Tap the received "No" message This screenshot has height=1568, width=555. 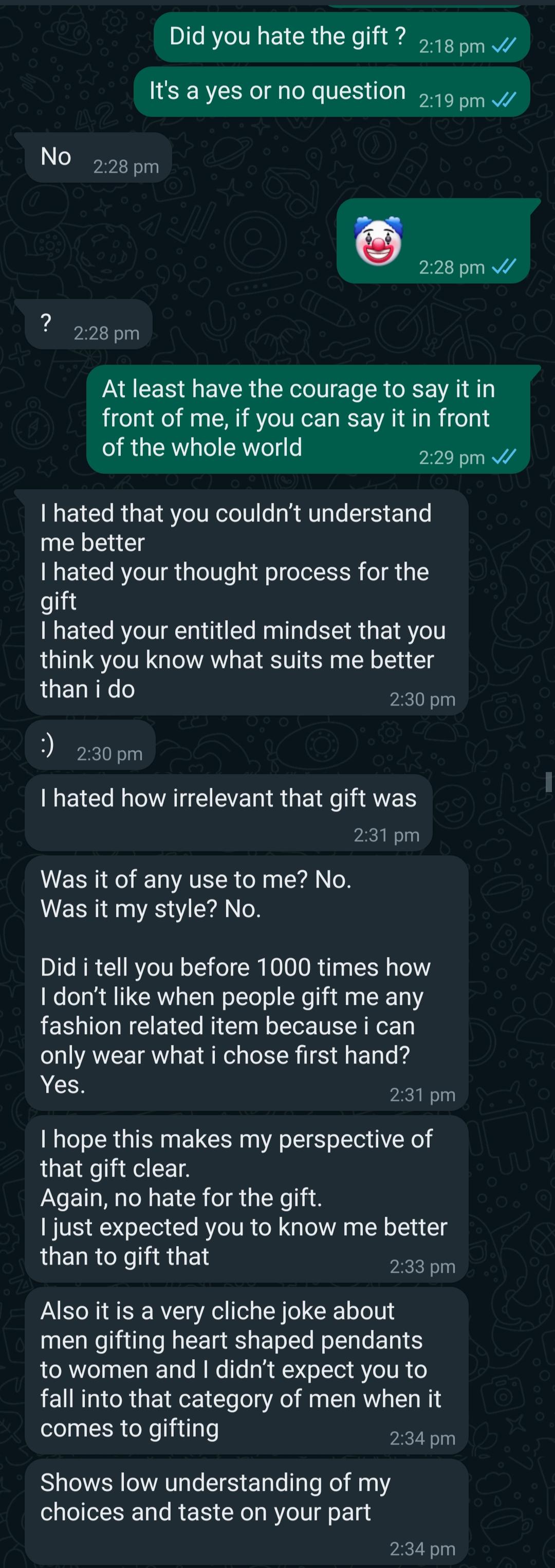[x=56, y=157]
